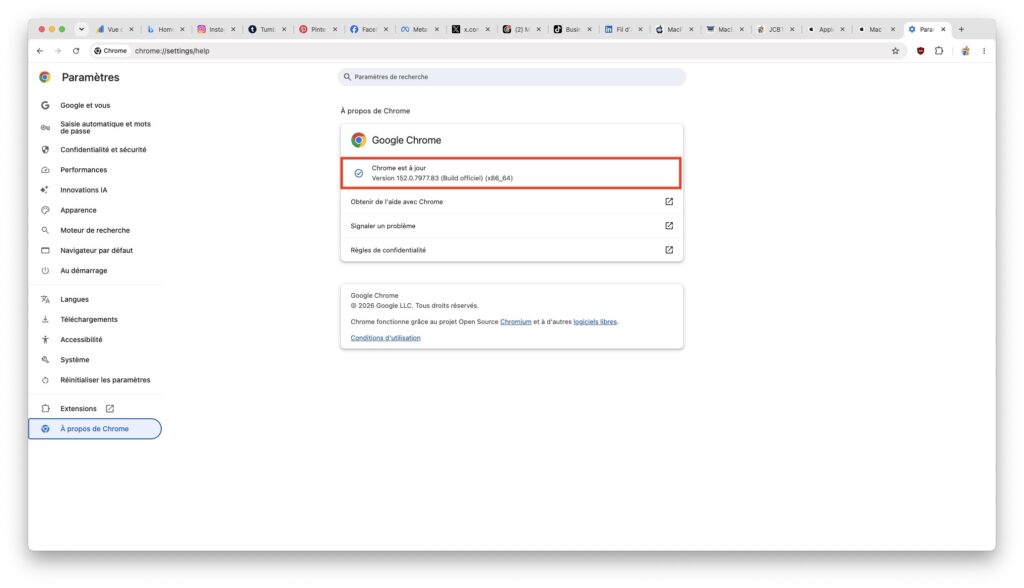1024x588 pixels.
Task: Close the Facebook tab
Action: pyautogui.click(x=386, y=29)
